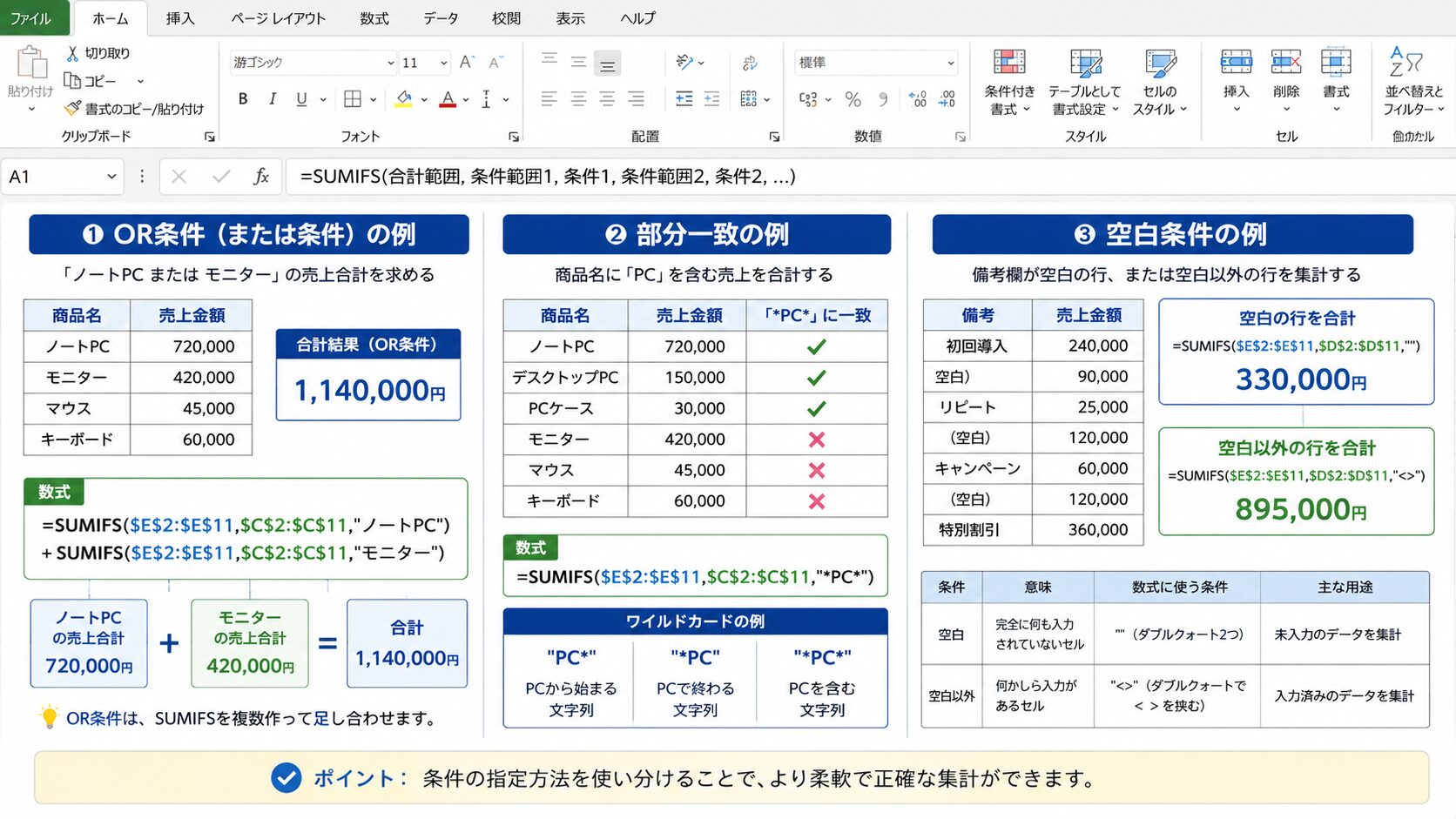Decrease indent icon in alignment group

[x=684, y=99]
